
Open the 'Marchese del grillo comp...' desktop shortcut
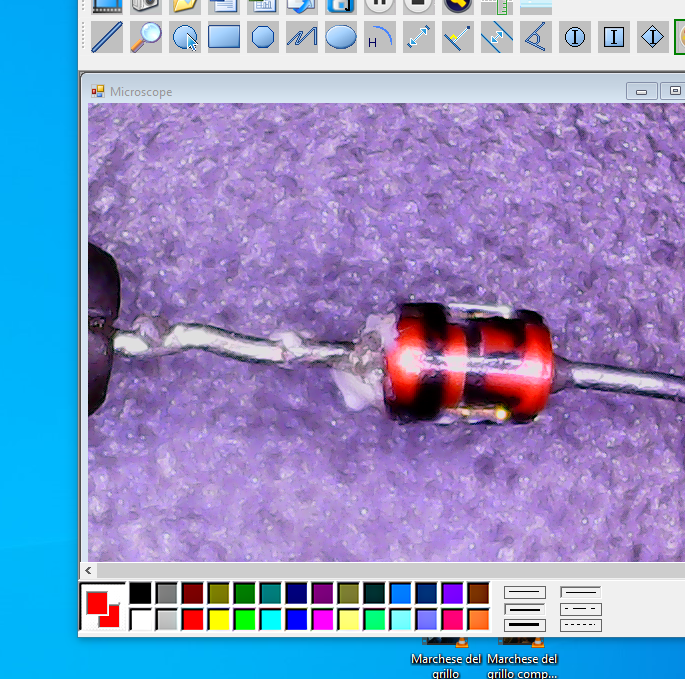point(522,658)
